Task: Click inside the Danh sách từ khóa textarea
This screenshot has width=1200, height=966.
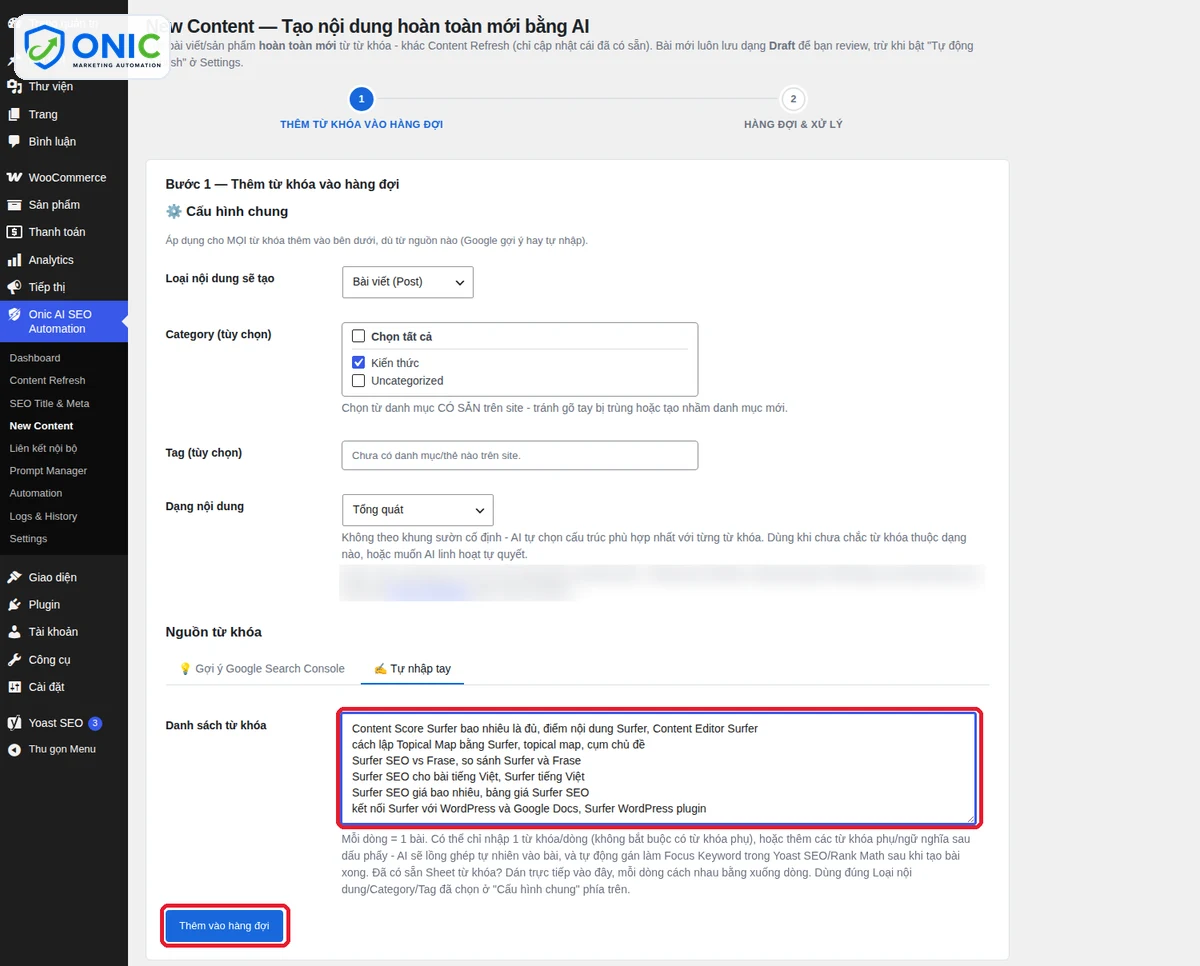Action: [x=658, y=768]
